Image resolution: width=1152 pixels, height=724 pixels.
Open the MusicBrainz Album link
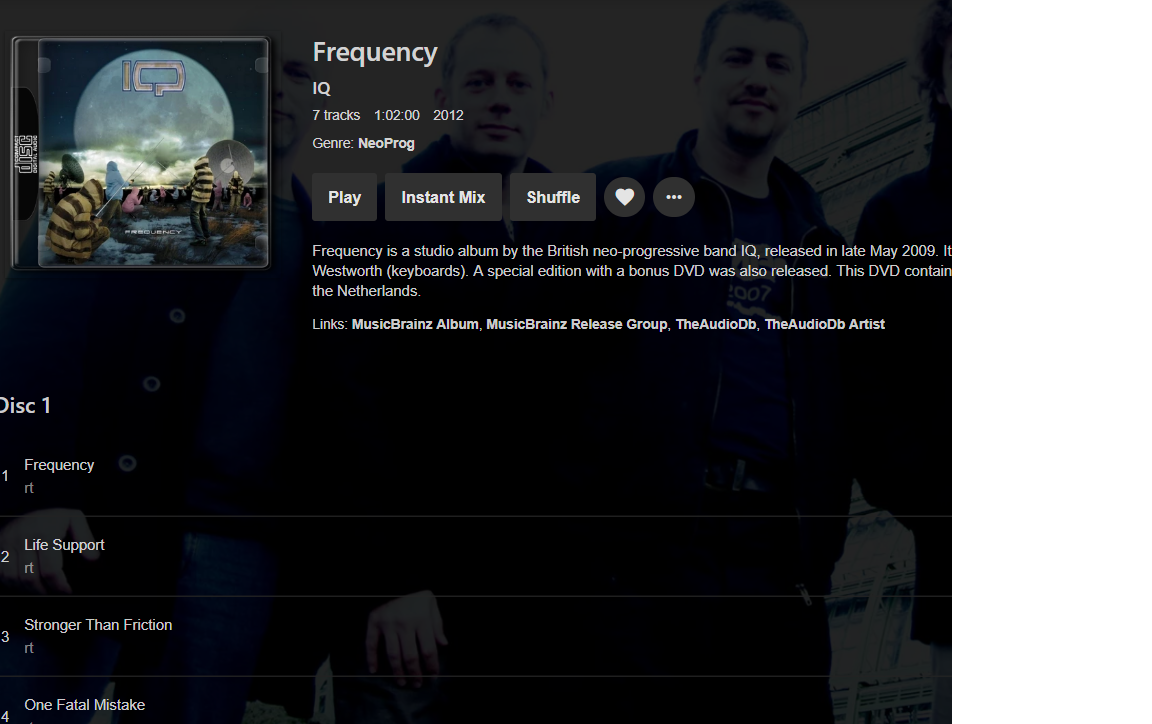point(415,324)
